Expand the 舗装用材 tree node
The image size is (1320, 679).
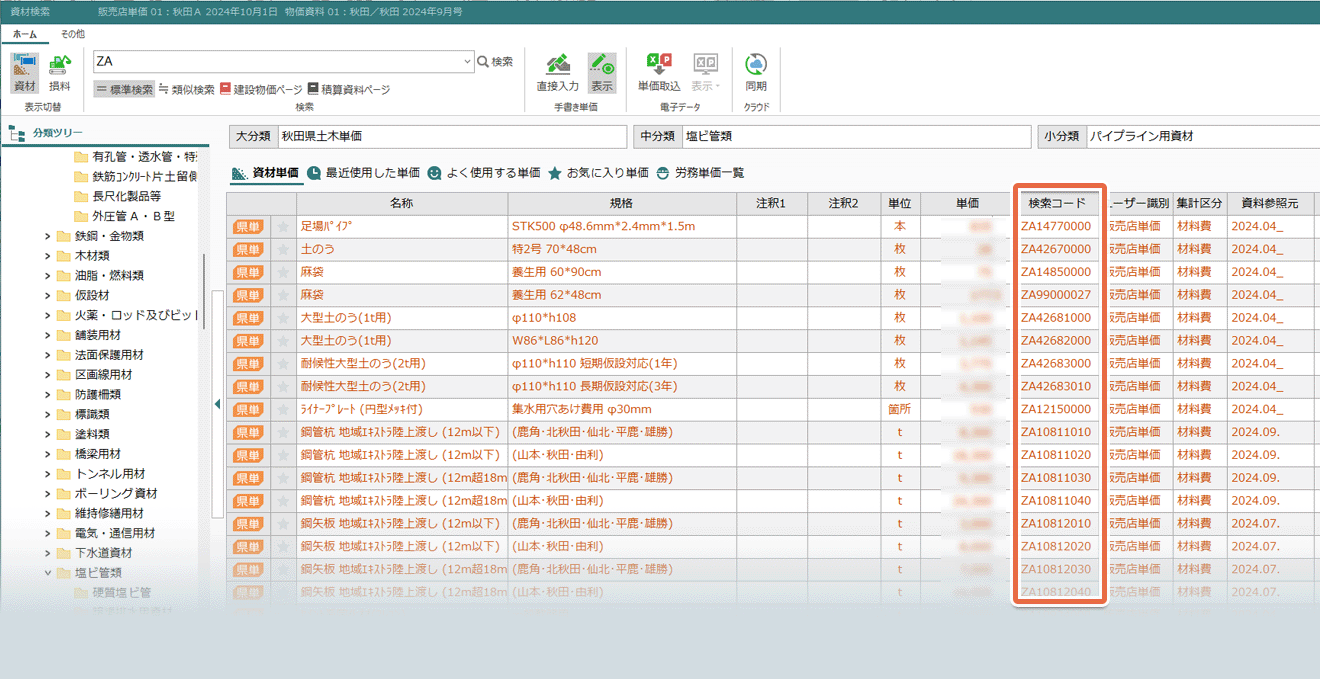(48, 335)
